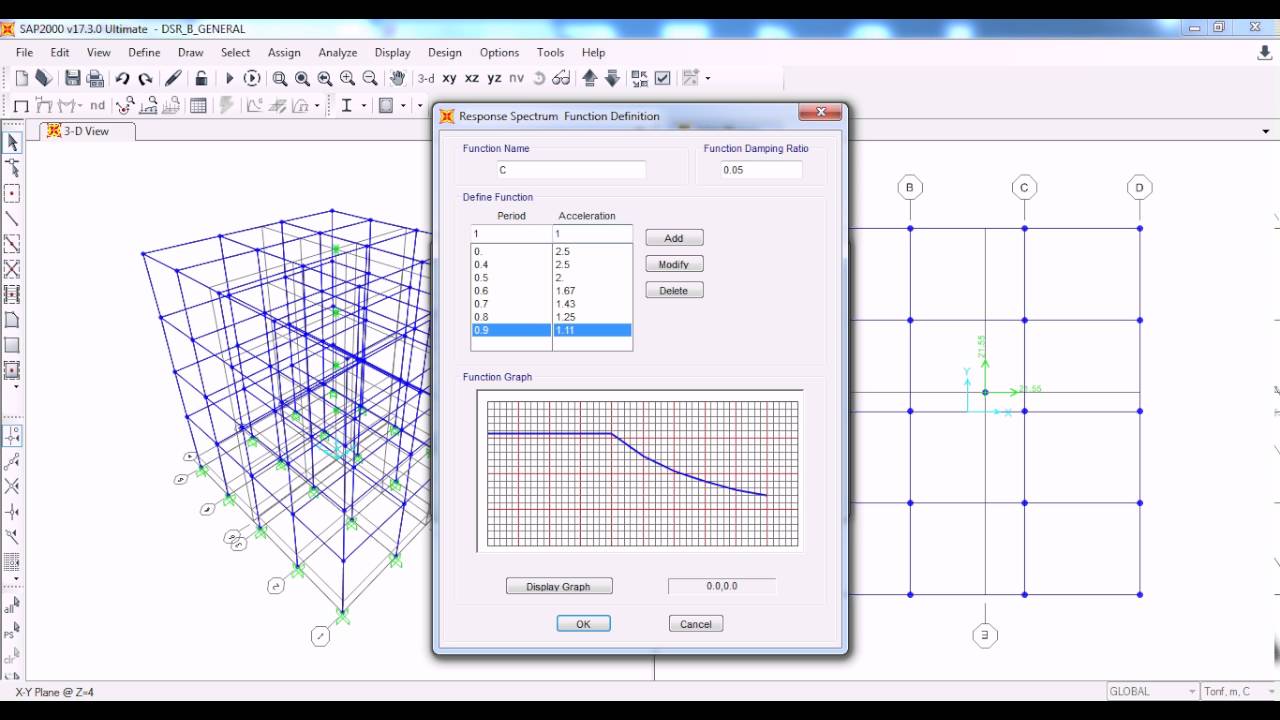Viewport: 1280px width, 720px height.
Task: Switch to the 3-D View tab
Action: (88, 131)
